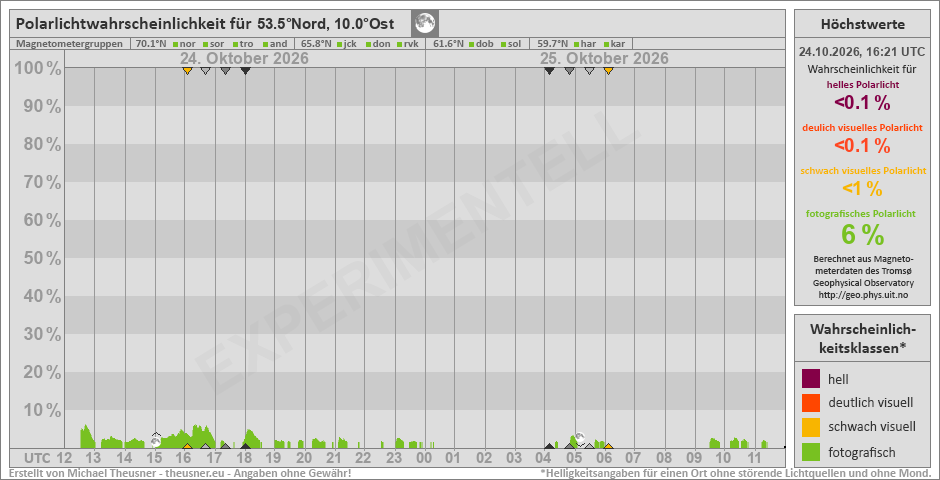
Task: Click the green status square for station sol
Action: coord(503,44)
